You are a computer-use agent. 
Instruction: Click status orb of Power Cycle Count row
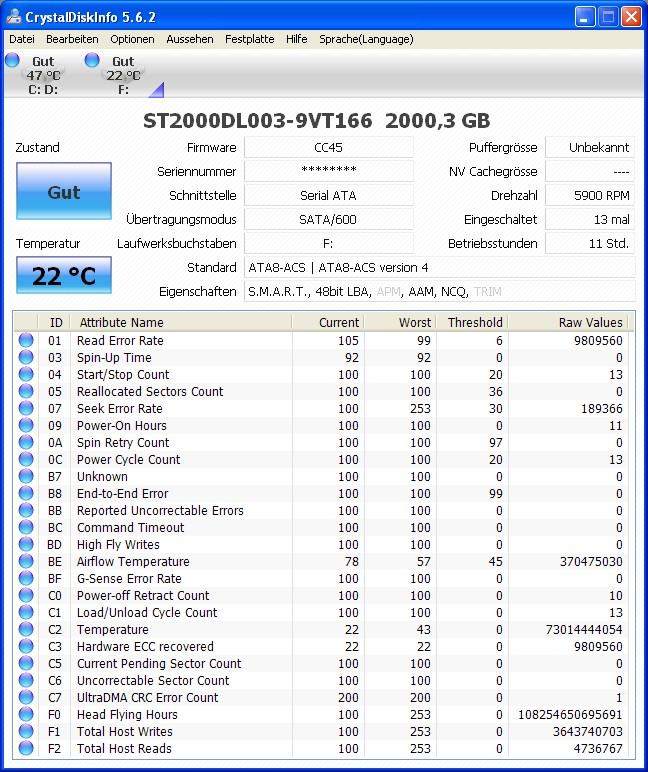click(26, 459)
